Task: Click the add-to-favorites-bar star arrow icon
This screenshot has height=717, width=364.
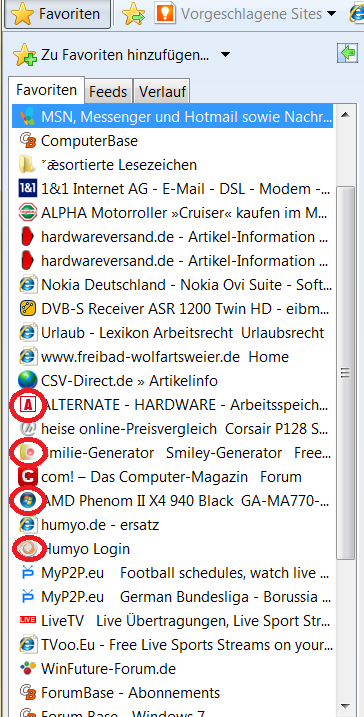Action: (133, 14)
